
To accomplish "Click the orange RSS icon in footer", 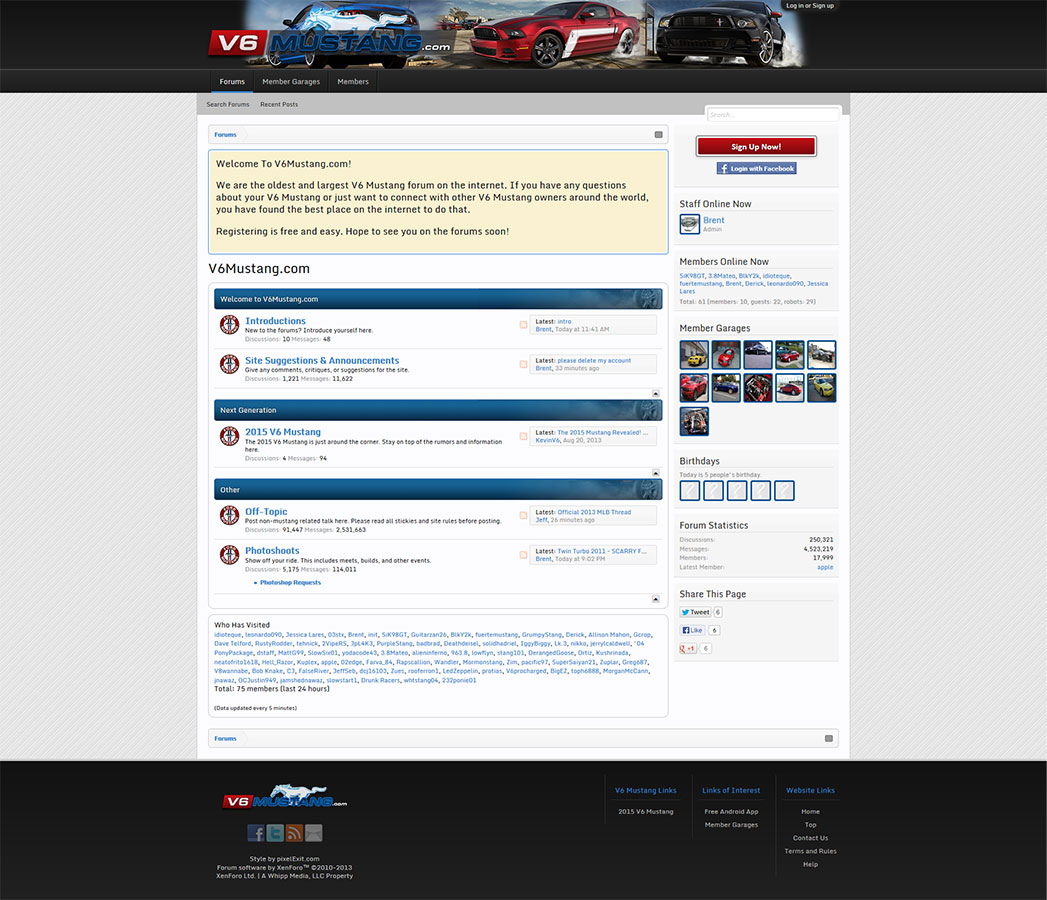I will pos(294,833).
